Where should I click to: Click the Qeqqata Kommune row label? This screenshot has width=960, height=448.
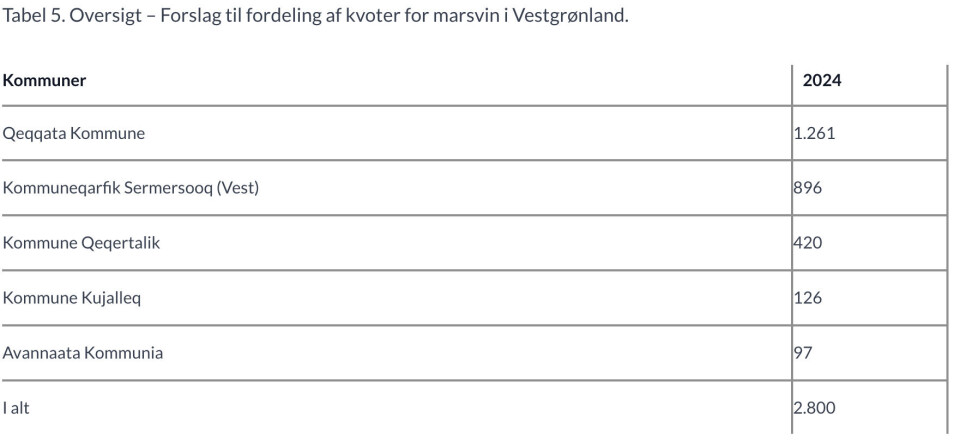[73, 133]
